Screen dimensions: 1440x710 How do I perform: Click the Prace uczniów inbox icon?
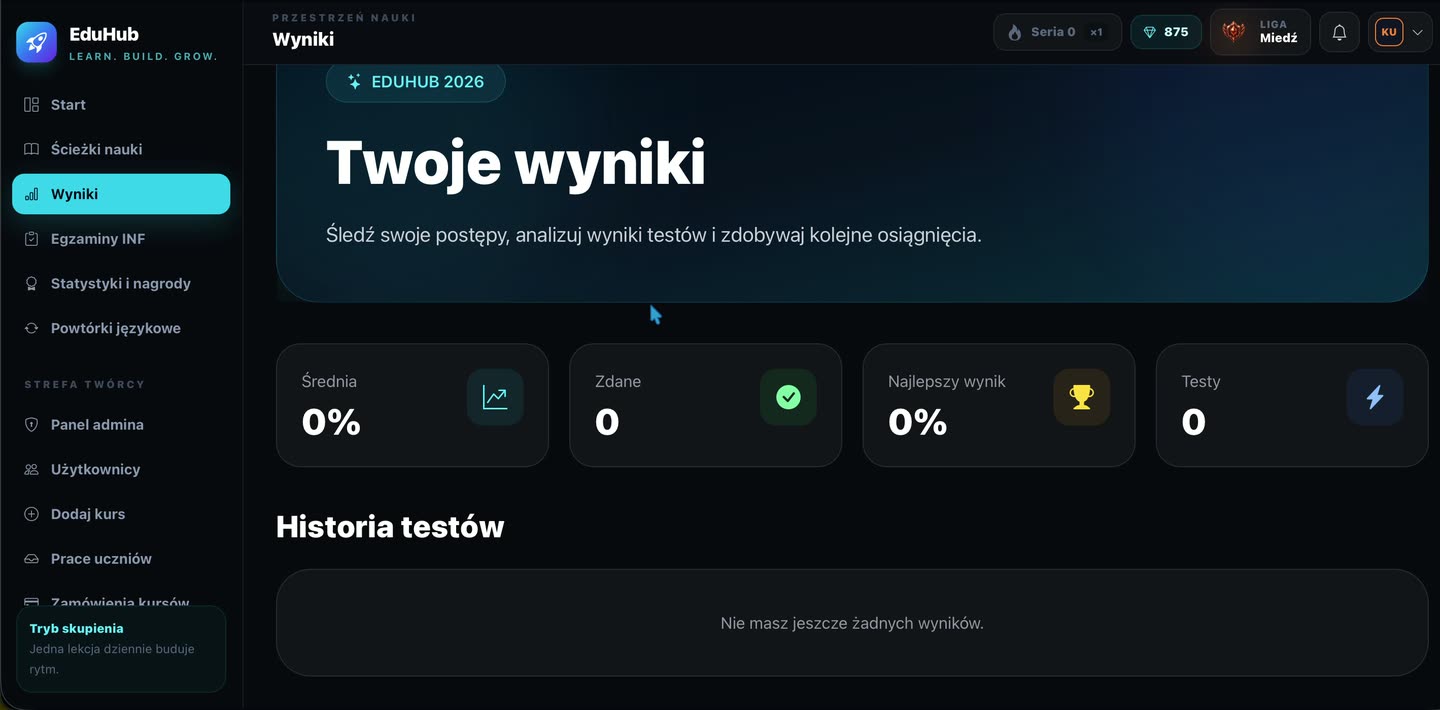point(31,559)
